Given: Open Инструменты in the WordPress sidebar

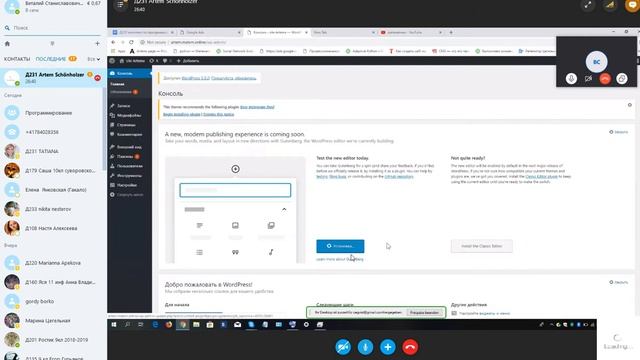Looking at the screenshot, I should pyautogui.click(x=130, y=175).
